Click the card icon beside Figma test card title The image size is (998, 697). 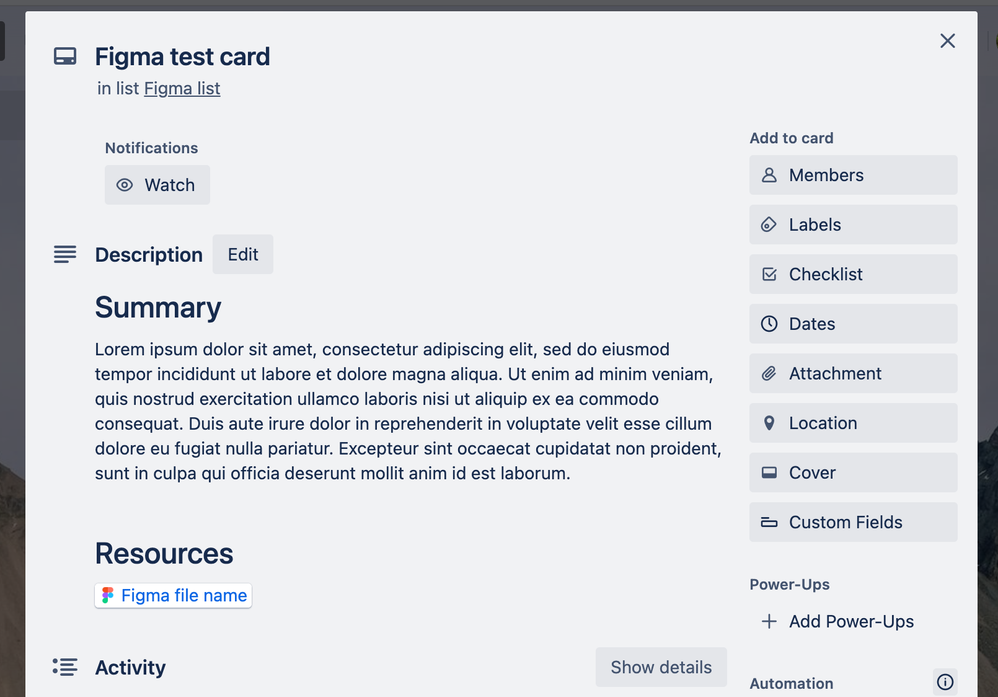(65, 57)
